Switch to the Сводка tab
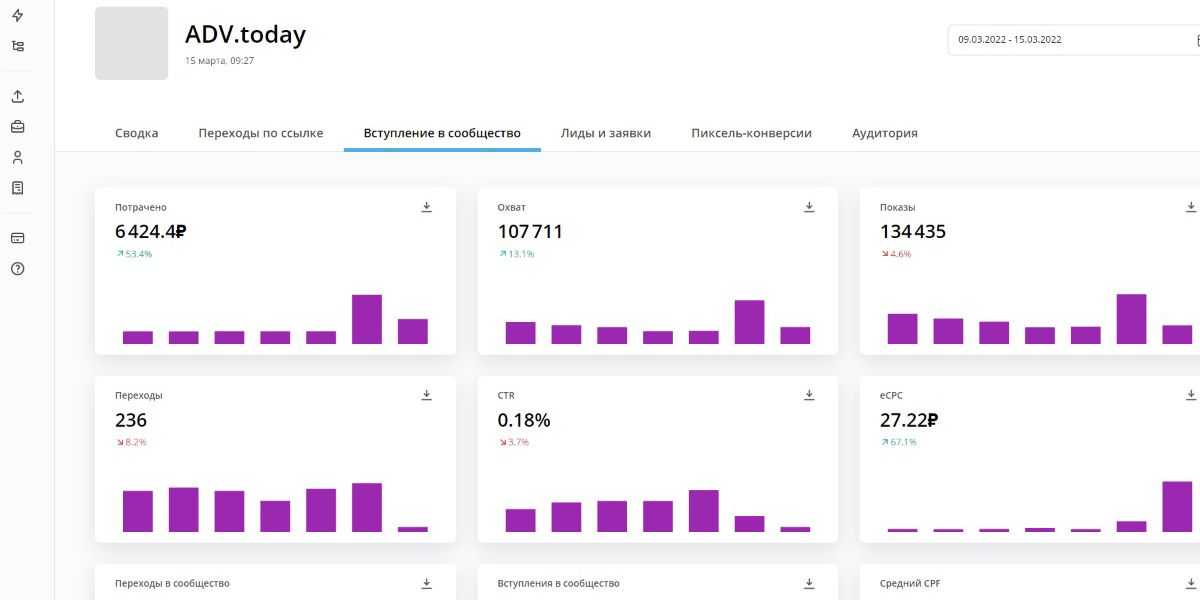This screenshot has height=600, width=1200. tap(136, 133)
